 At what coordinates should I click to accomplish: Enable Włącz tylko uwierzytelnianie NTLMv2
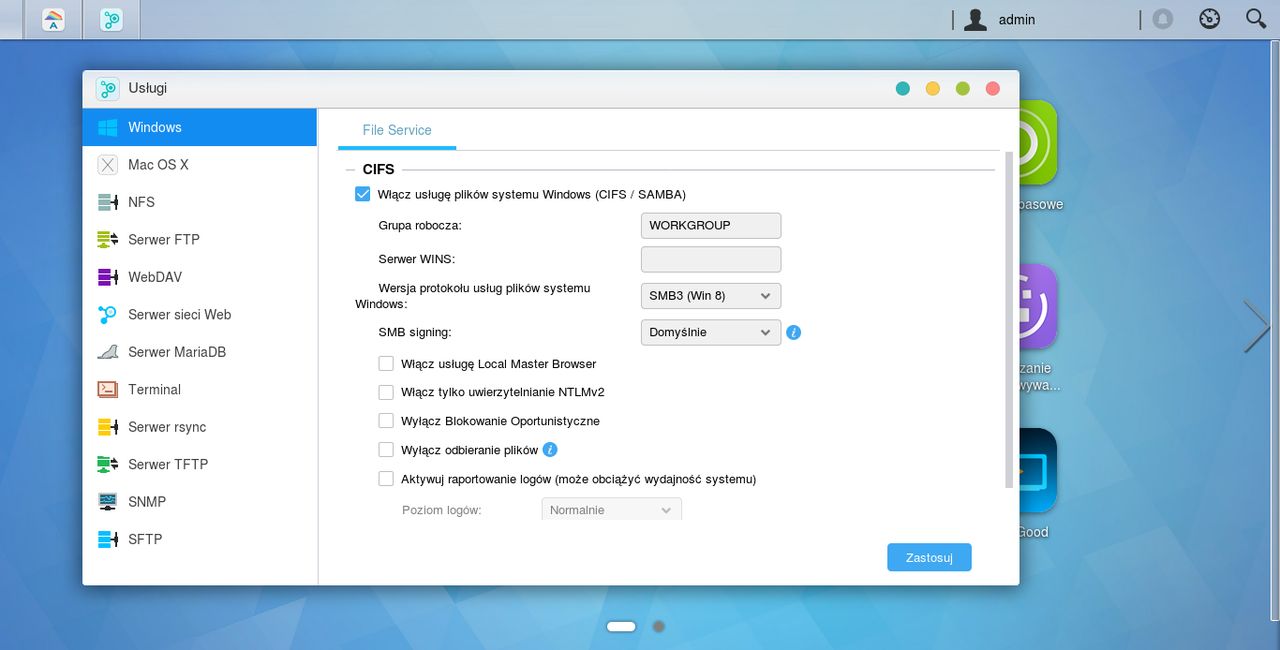[x=386, y=392]
